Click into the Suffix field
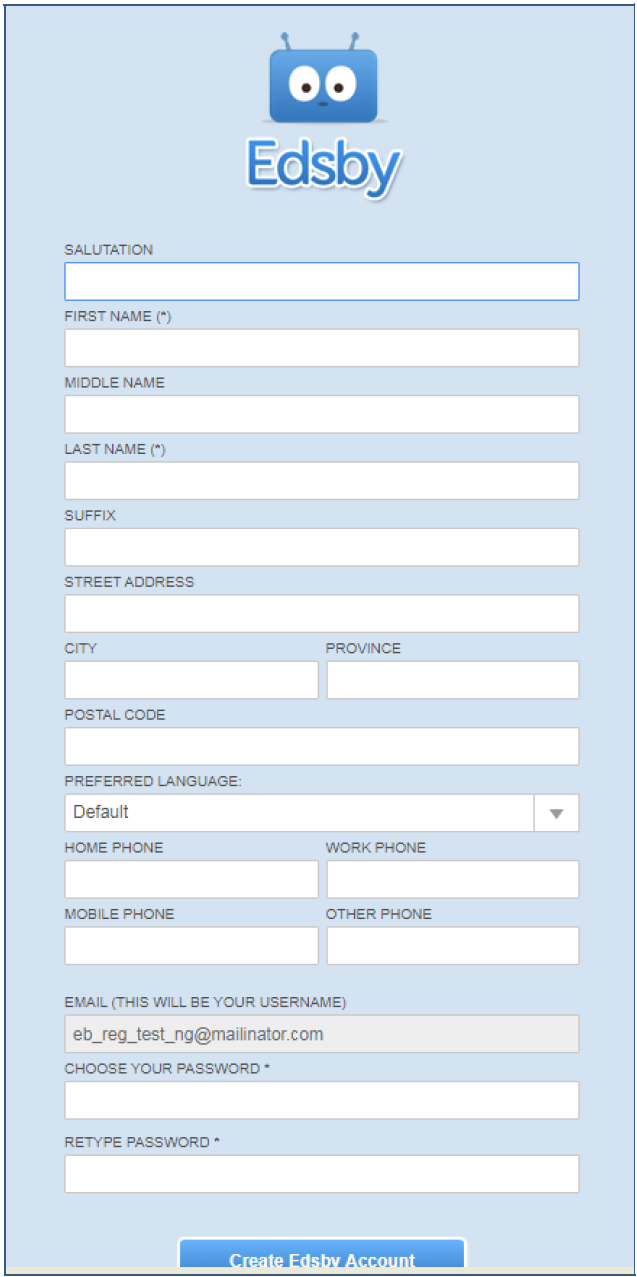 [x=322, y=547]
